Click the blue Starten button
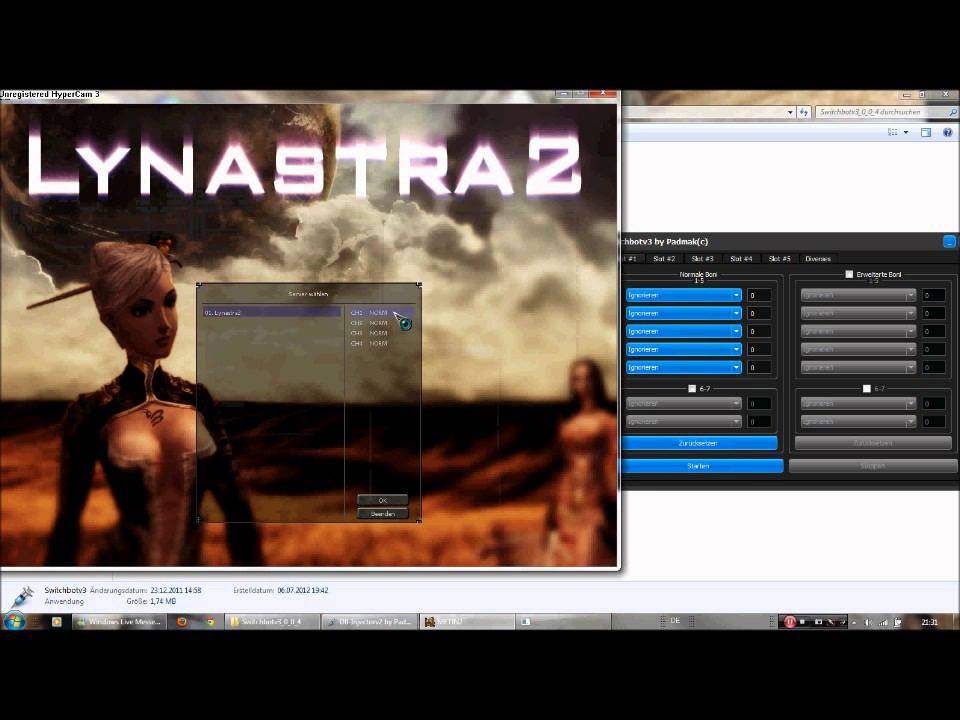 pyautogui.click(x=700, y=466)
